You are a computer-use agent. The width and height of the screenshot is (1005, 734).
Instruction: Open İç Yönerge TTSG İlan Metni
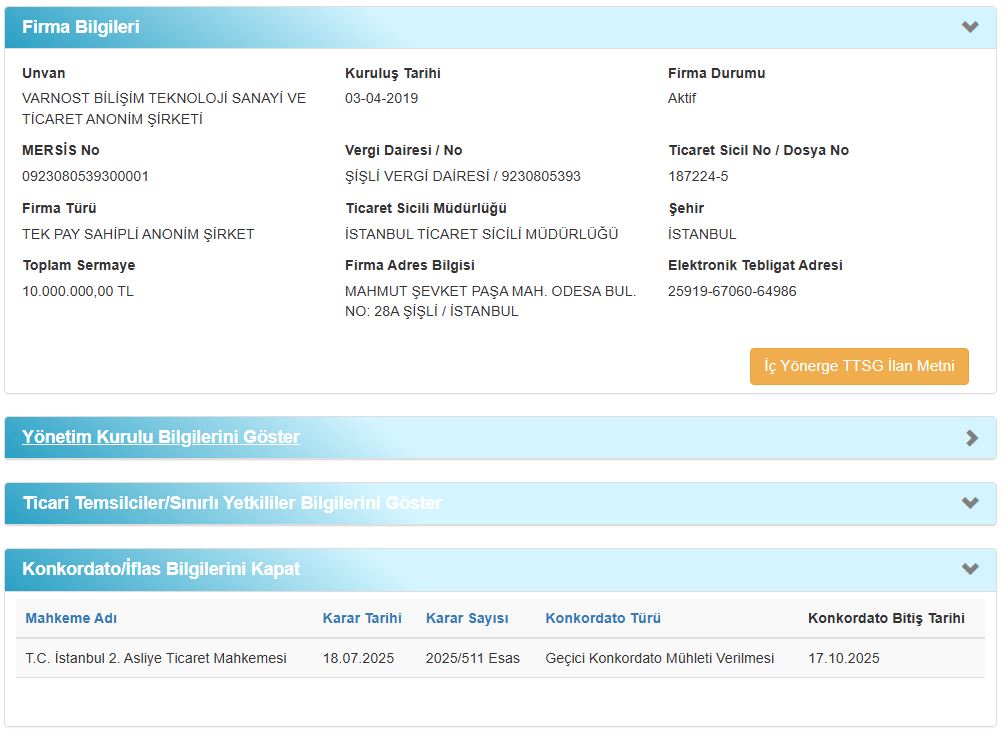click(859, 366)
